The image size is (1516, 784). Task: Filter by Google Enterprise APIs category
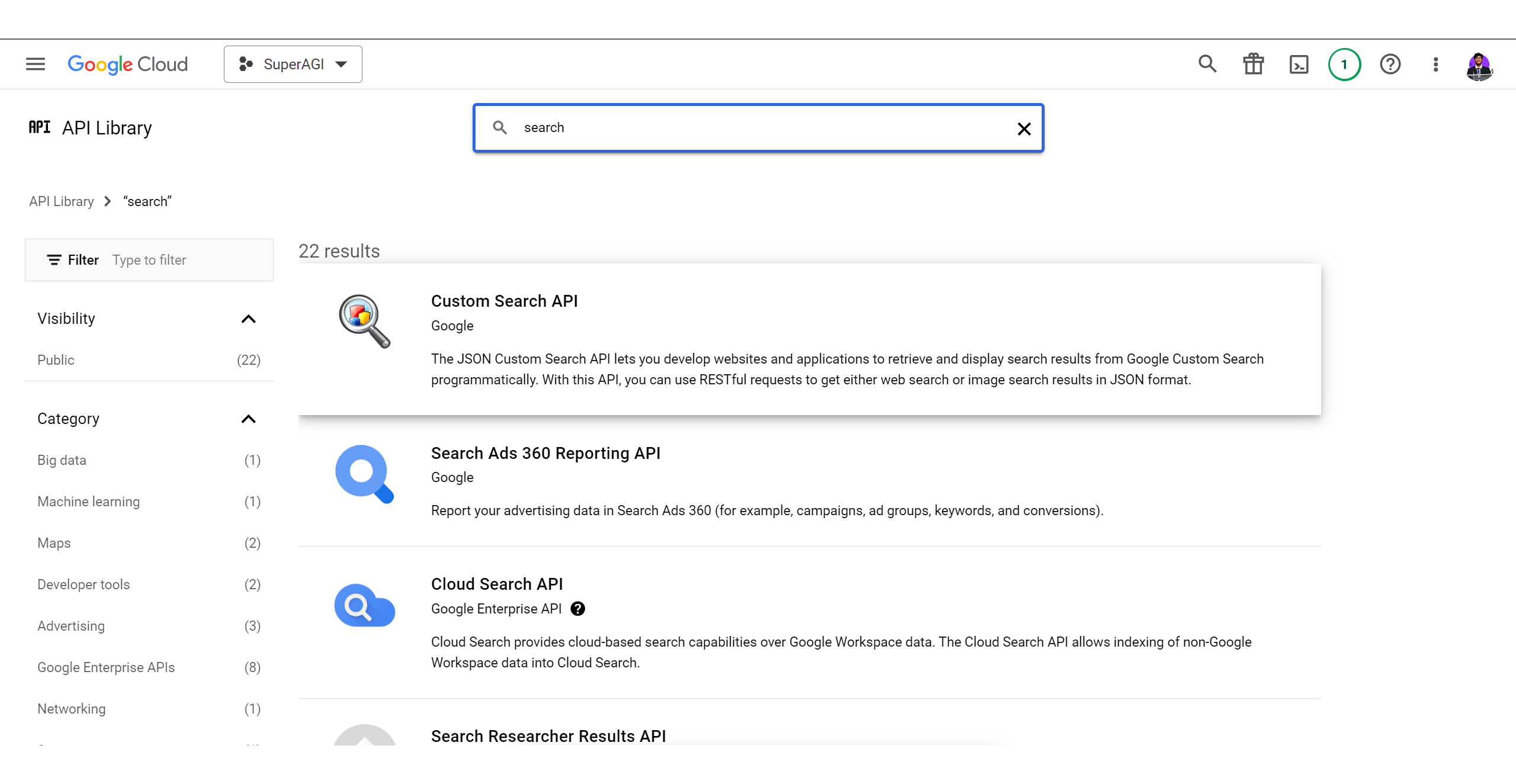pyautogui.click(x=106, y=667)
